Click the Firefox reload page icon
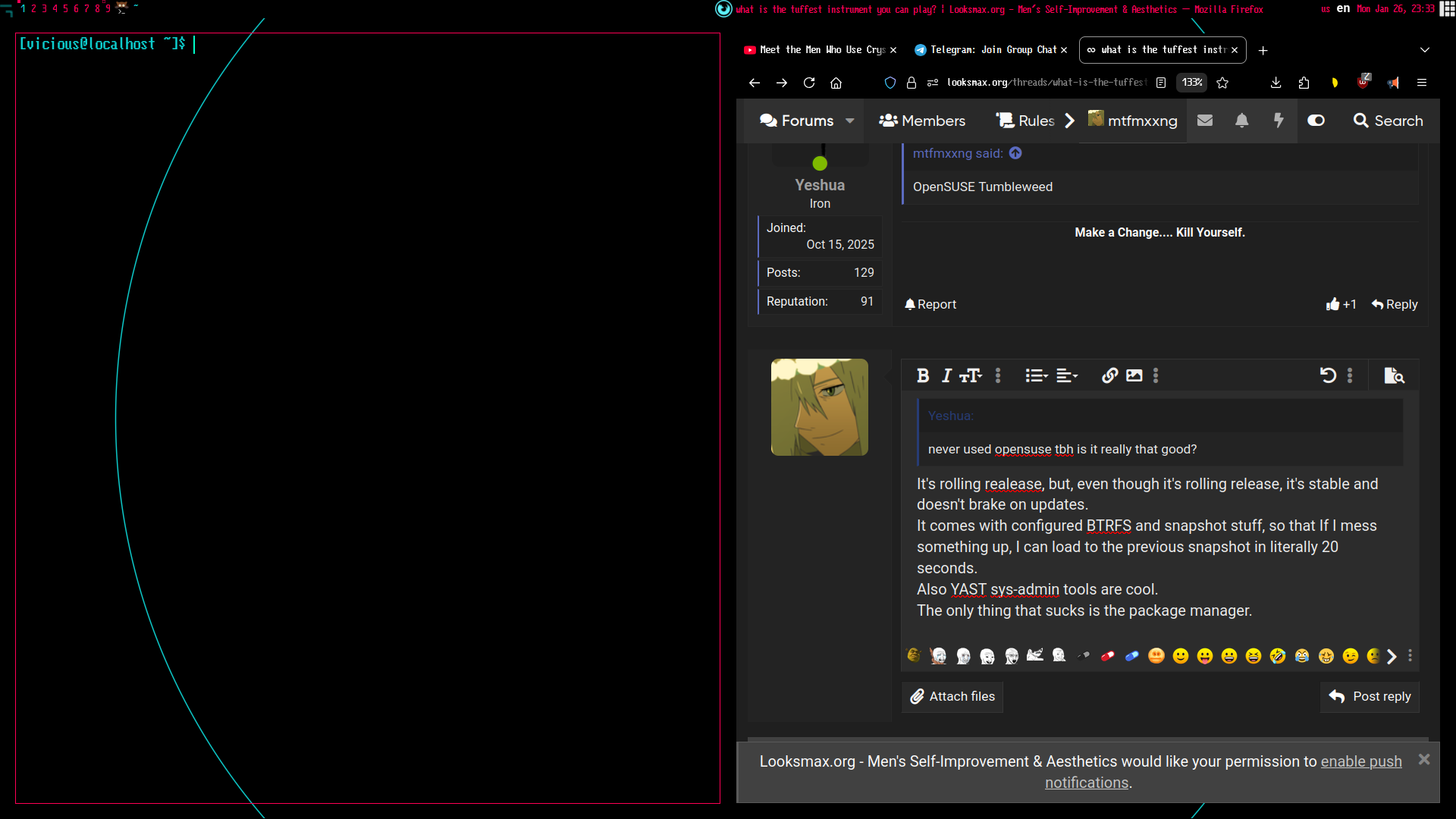Image resolution: width=1456 pixels, height=819 pixels. 809,83
